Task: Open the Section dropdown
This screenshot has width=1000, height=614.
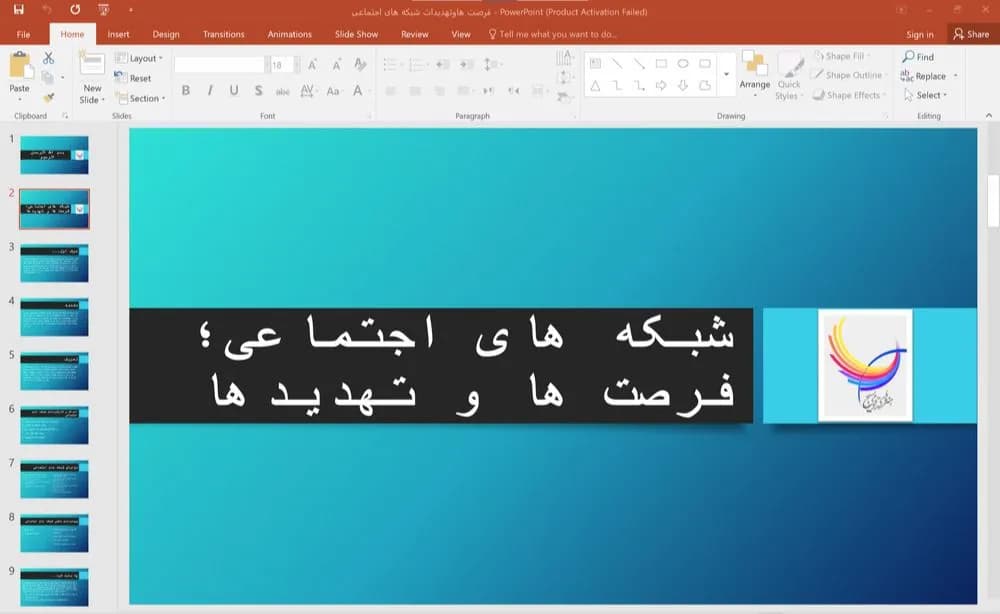Action: [141, 98]
